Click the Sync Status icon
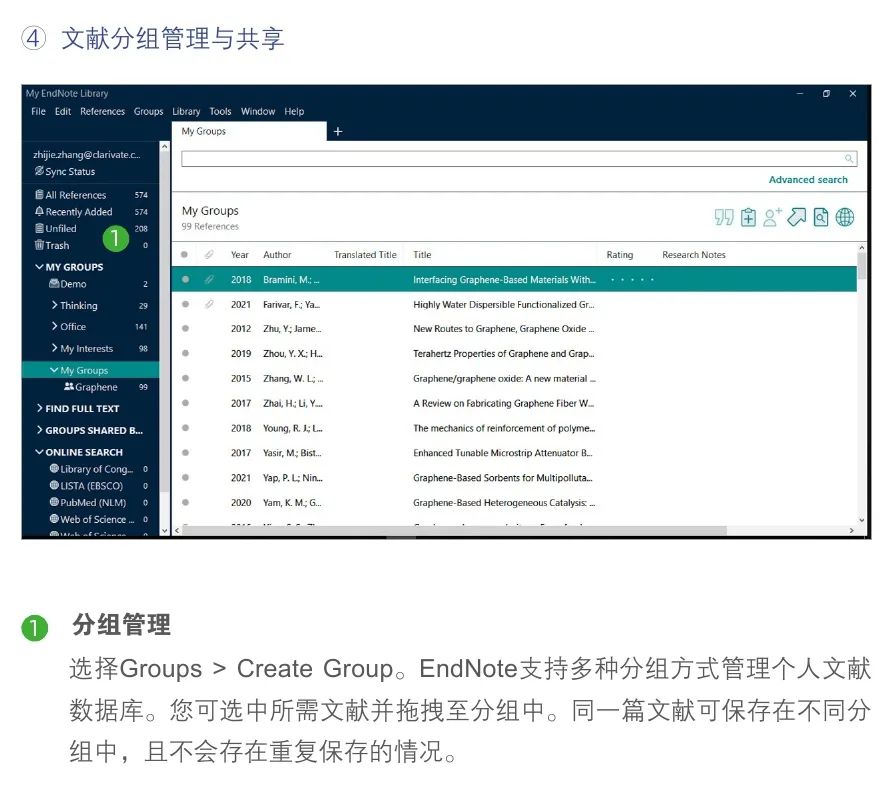 (39, 171)
